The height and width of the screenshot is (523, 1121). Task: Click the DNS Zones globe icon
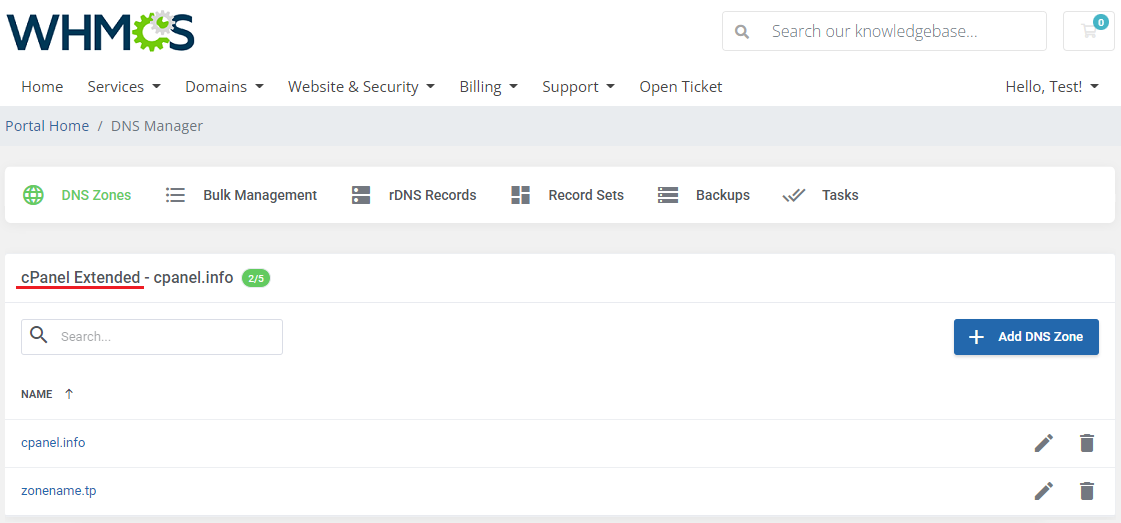point(34,195)
